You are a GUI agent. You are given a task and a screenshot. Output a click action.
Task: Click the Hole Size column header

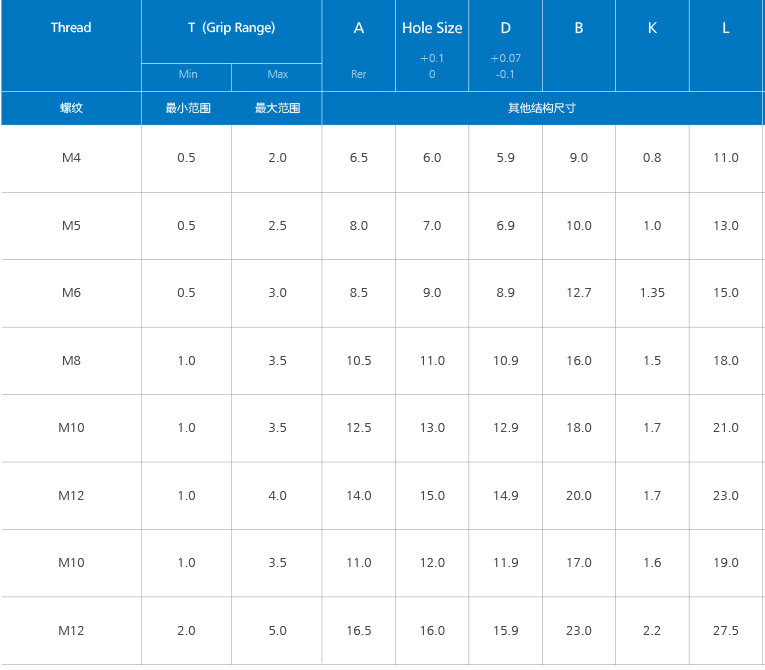tap(432, 28)
